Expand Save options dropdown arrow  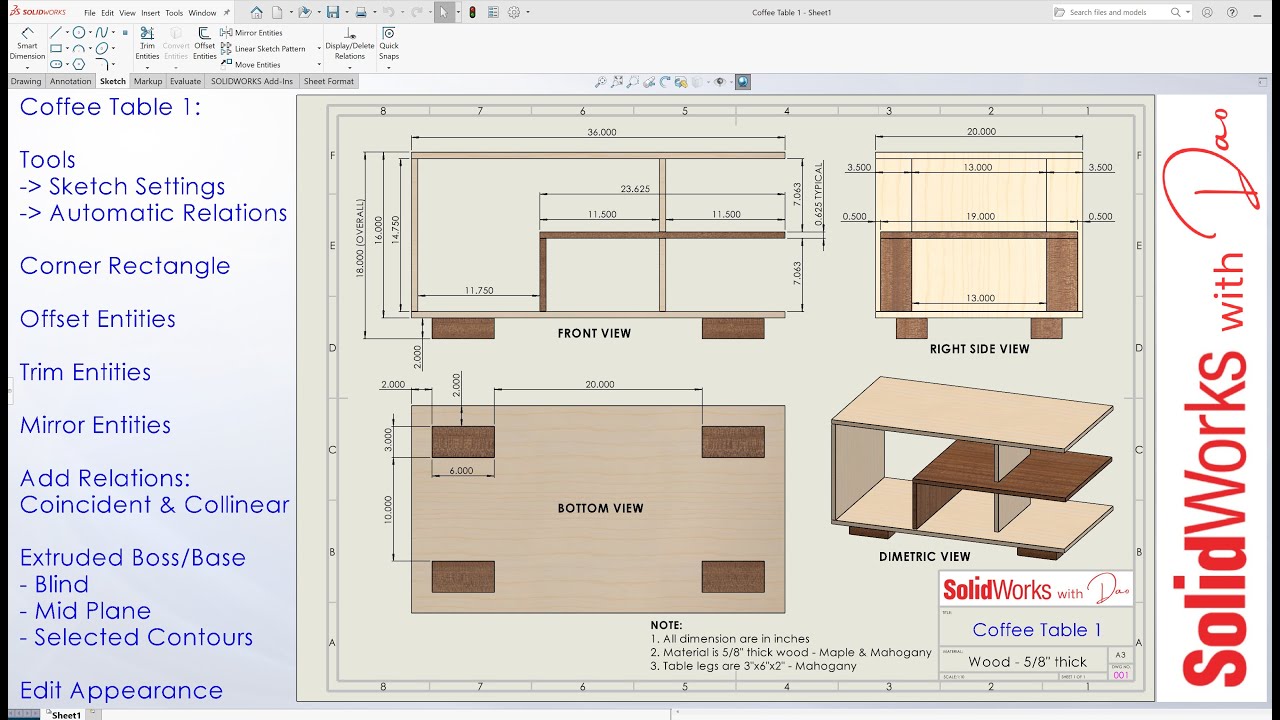347,12
